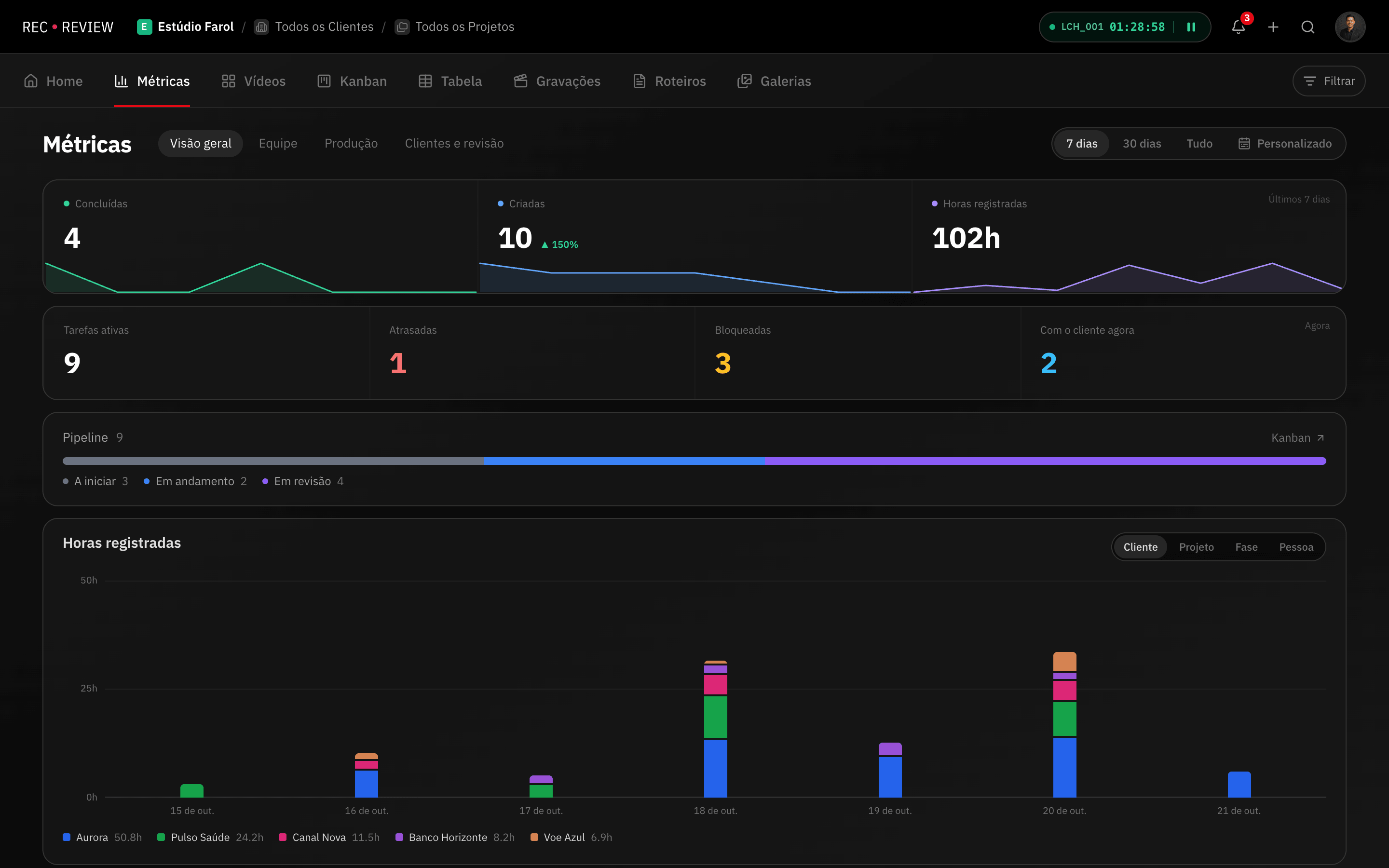Click the Kanban external arrow icon

(1320, 438)
